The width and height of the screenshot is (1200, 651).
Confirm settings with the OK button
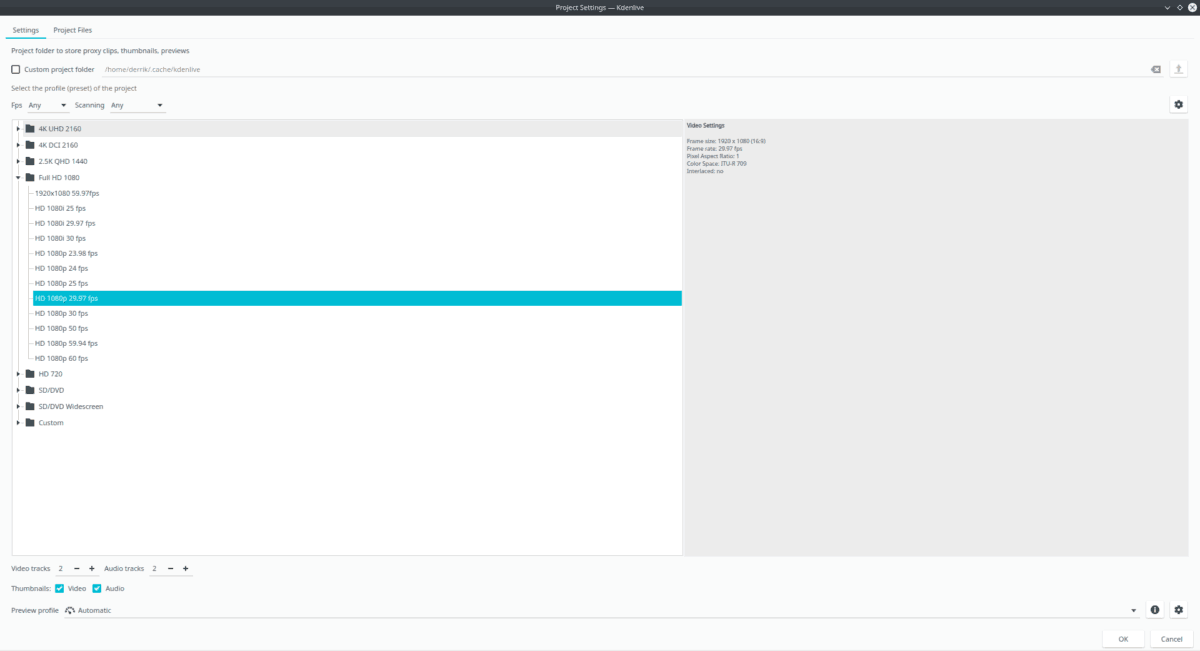coord(1122,638)
